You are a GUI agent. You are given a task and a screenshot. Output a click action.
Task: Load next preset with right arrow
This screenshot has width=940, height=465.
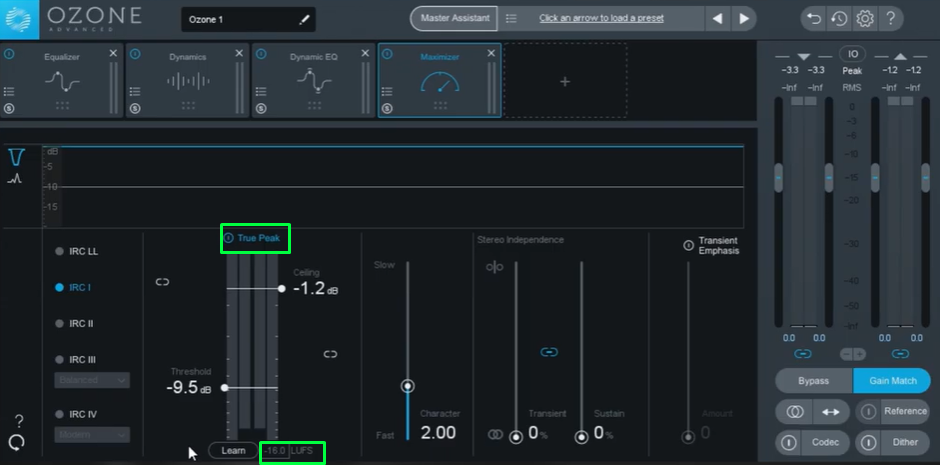(744, 18)
